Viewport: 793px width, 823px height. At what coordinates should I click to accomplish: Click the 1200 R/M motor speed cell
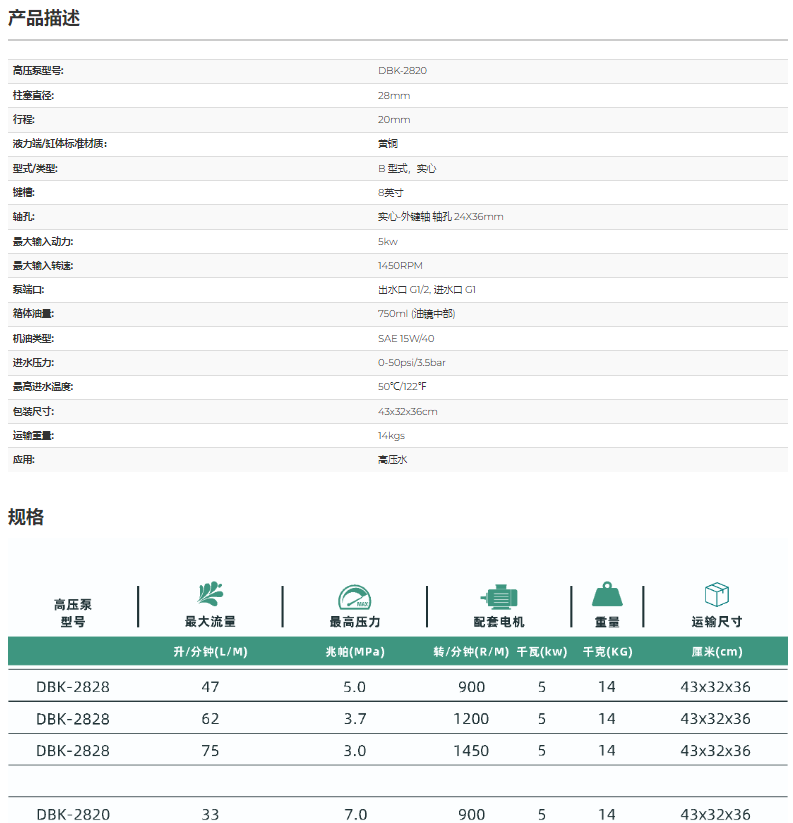(x=471, y=718)
